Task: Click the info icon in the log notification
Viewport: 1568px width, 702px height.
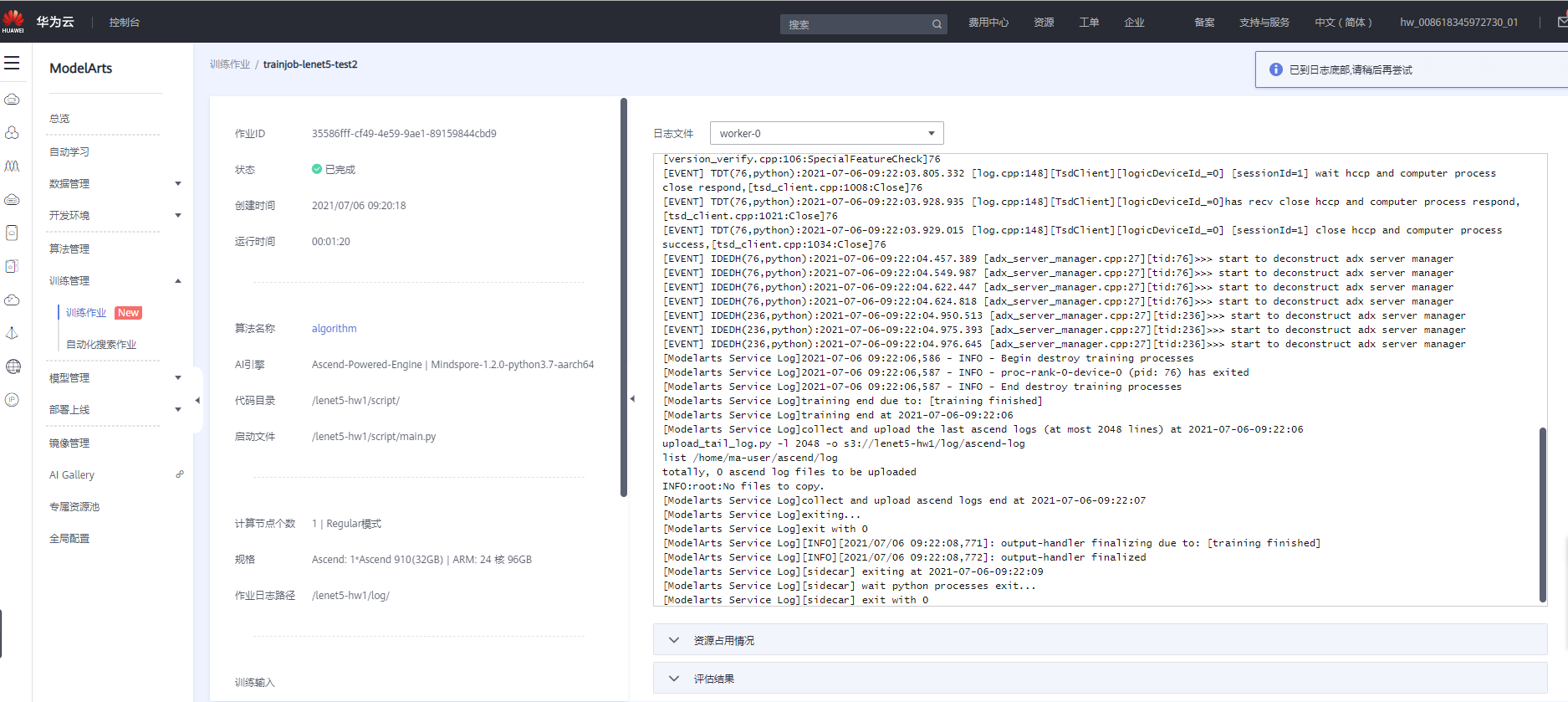Action: pos(1275,69)
